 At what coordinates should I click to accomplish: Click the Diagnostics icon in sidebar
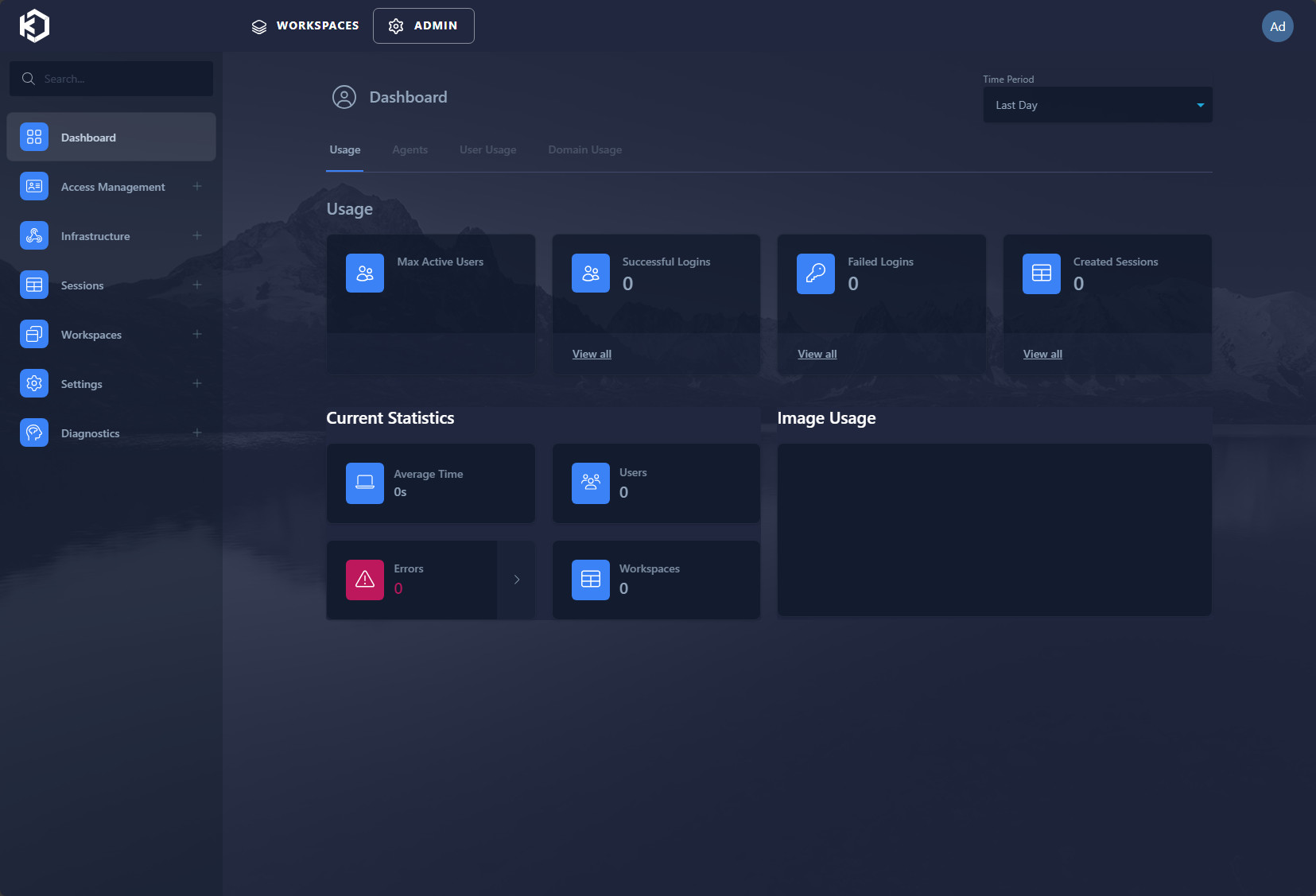coord(34,433)
